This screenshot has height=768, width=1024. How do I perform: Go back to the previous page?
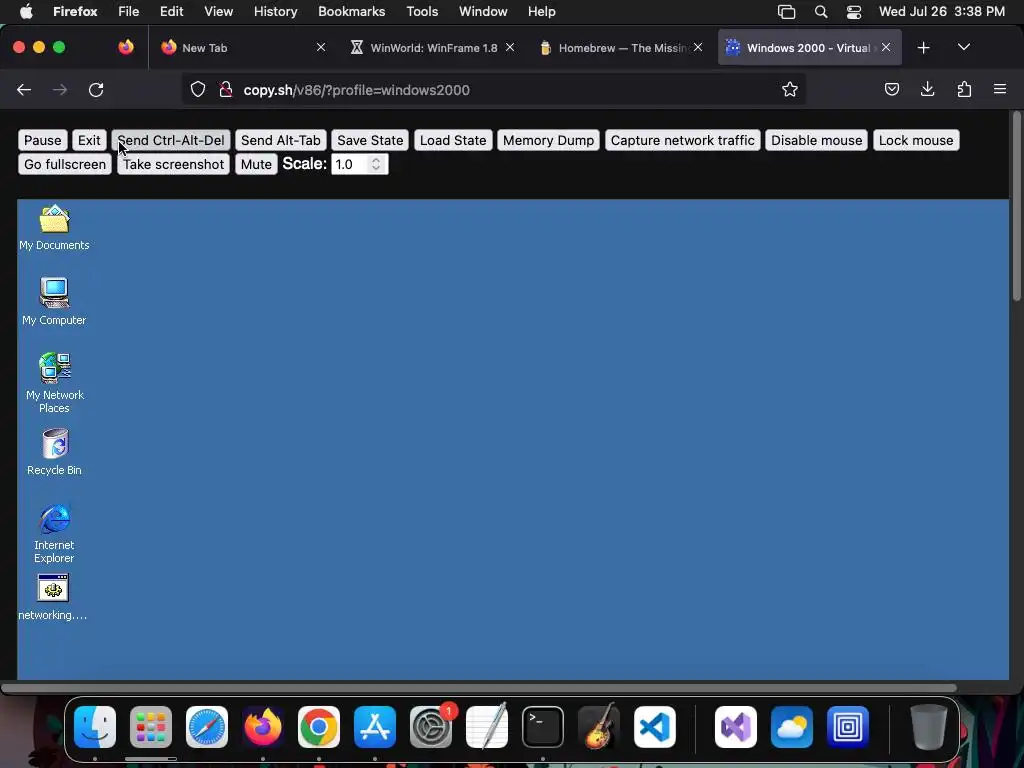pos(24,90)
